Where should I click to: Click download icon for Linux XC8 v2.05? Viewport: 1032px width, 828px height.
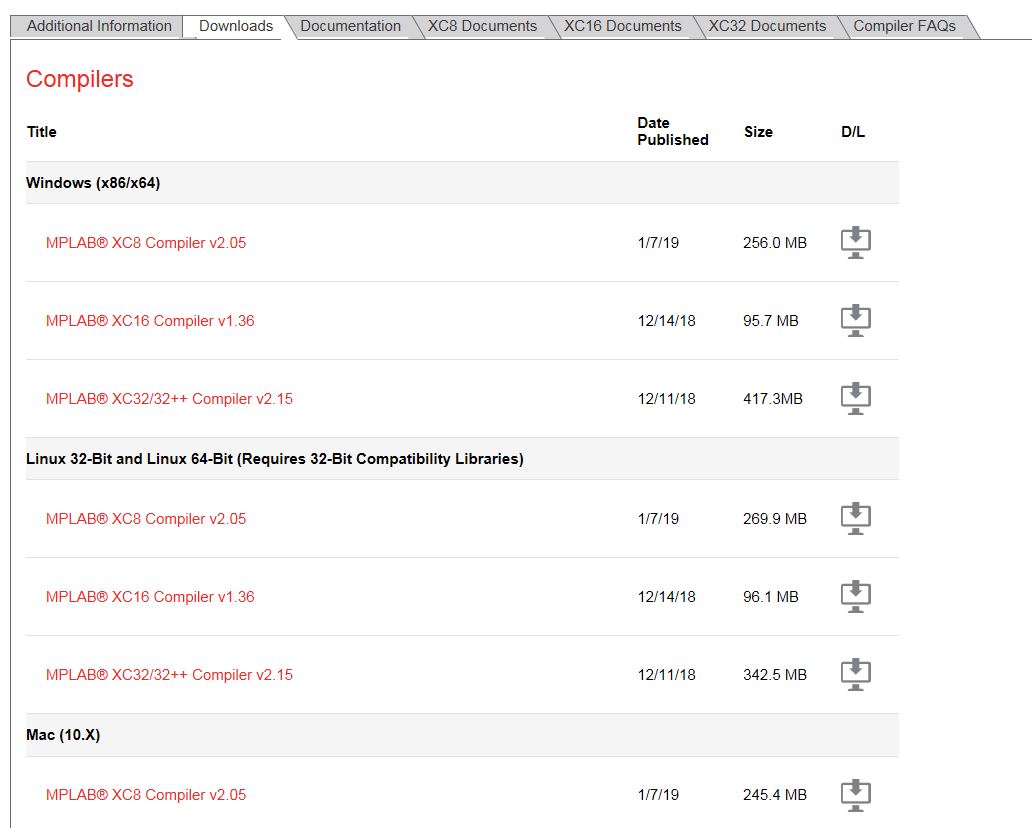[856, 519]
